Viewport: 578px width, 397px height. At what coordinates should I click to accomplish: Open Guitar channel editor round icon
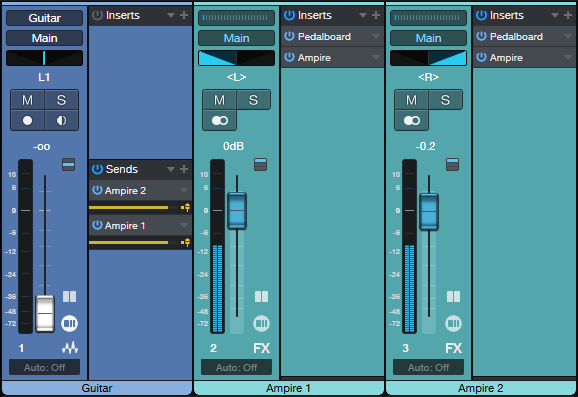coord(69,324)
